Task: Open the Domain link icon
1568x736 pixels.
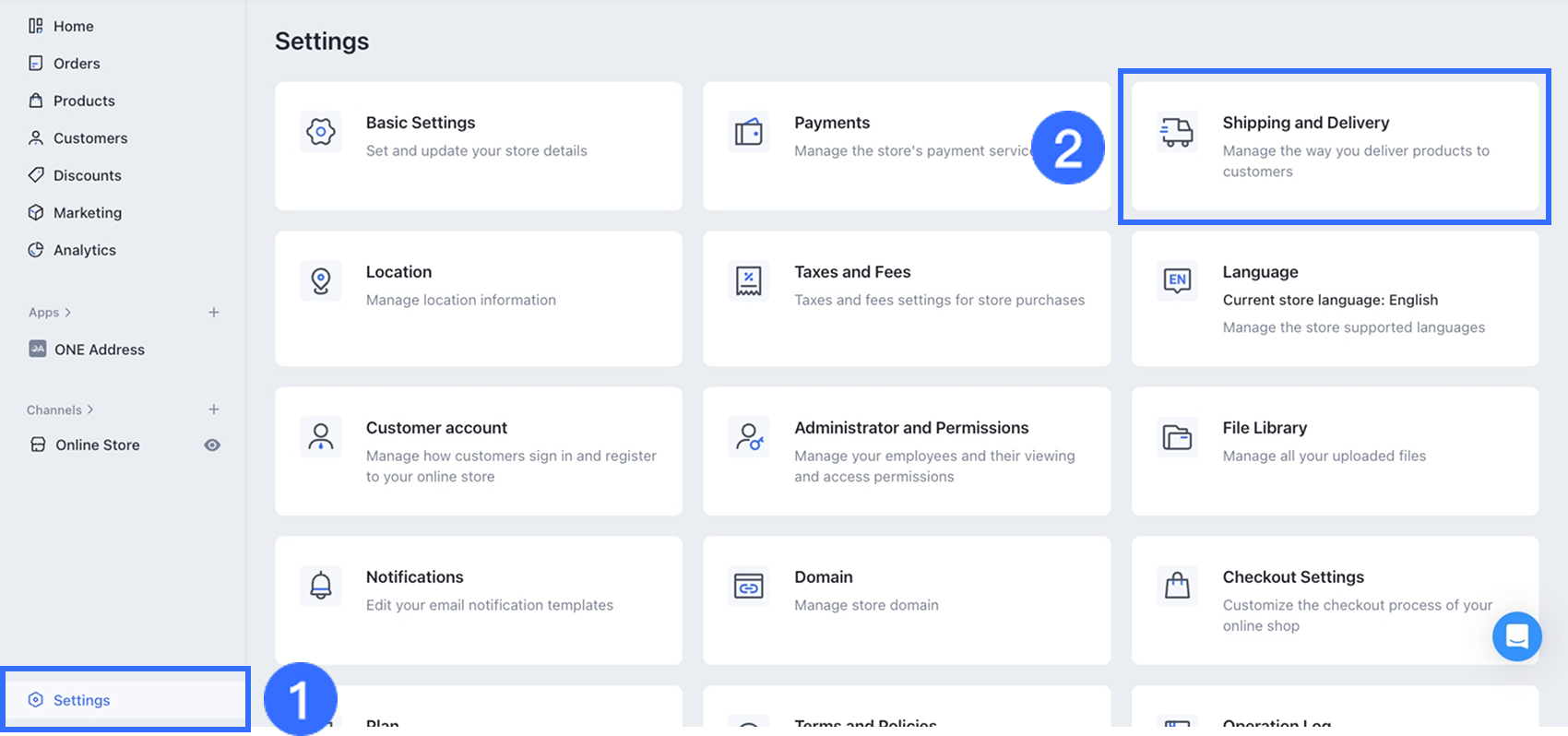Action: (749, 586)
